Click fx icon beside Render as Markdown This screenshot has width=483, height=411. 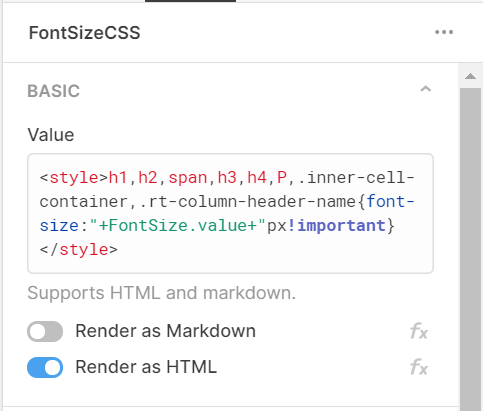click(419, 331)
